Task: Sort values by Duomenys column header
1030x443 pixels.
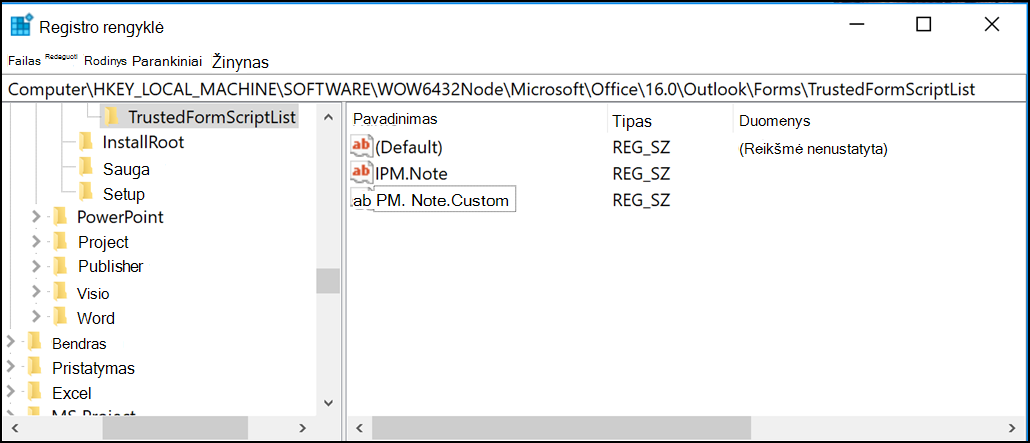Action: (774, 122)
